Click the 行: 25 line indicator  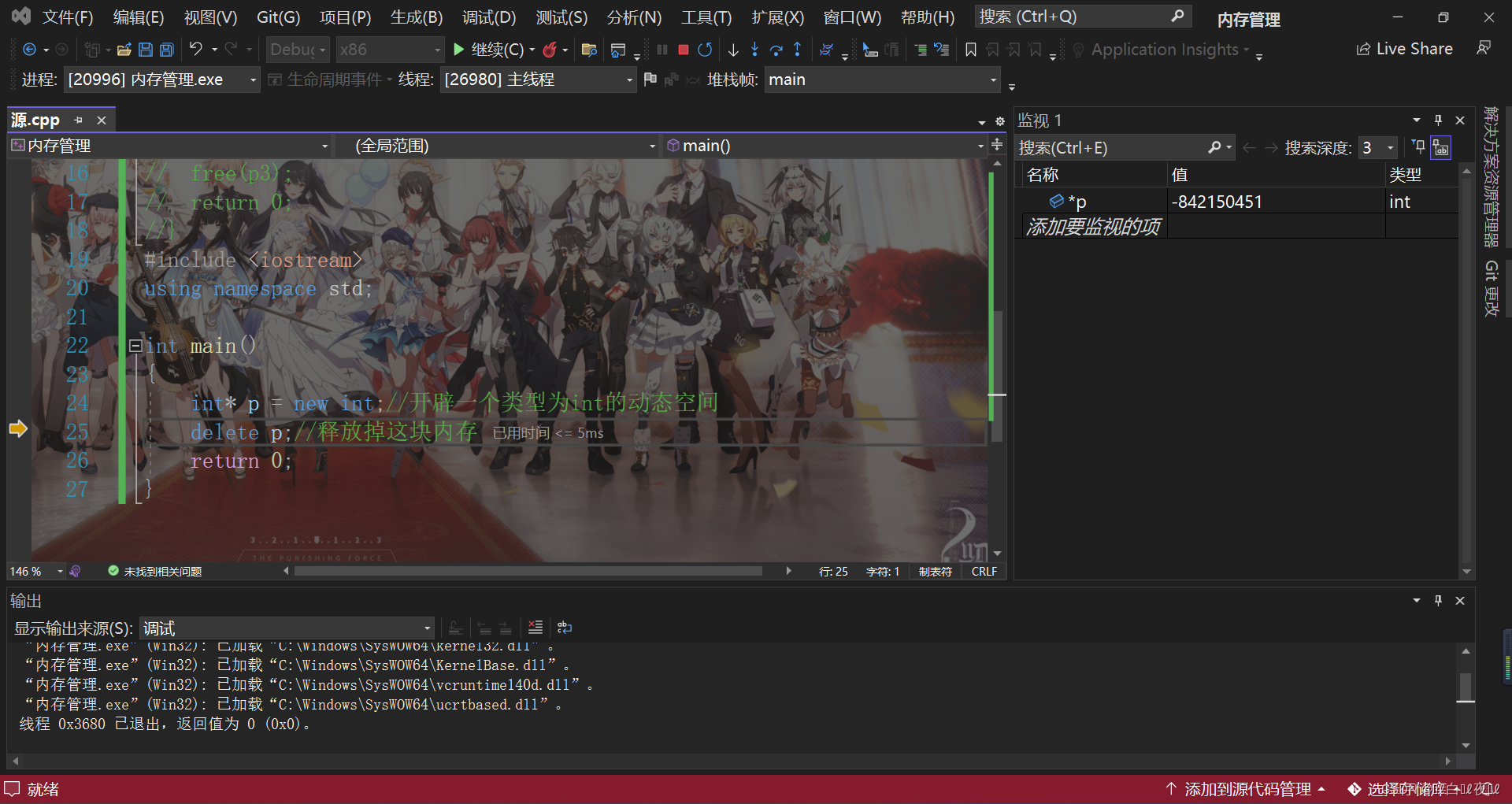pyautogui.click(x=833, y=571)
